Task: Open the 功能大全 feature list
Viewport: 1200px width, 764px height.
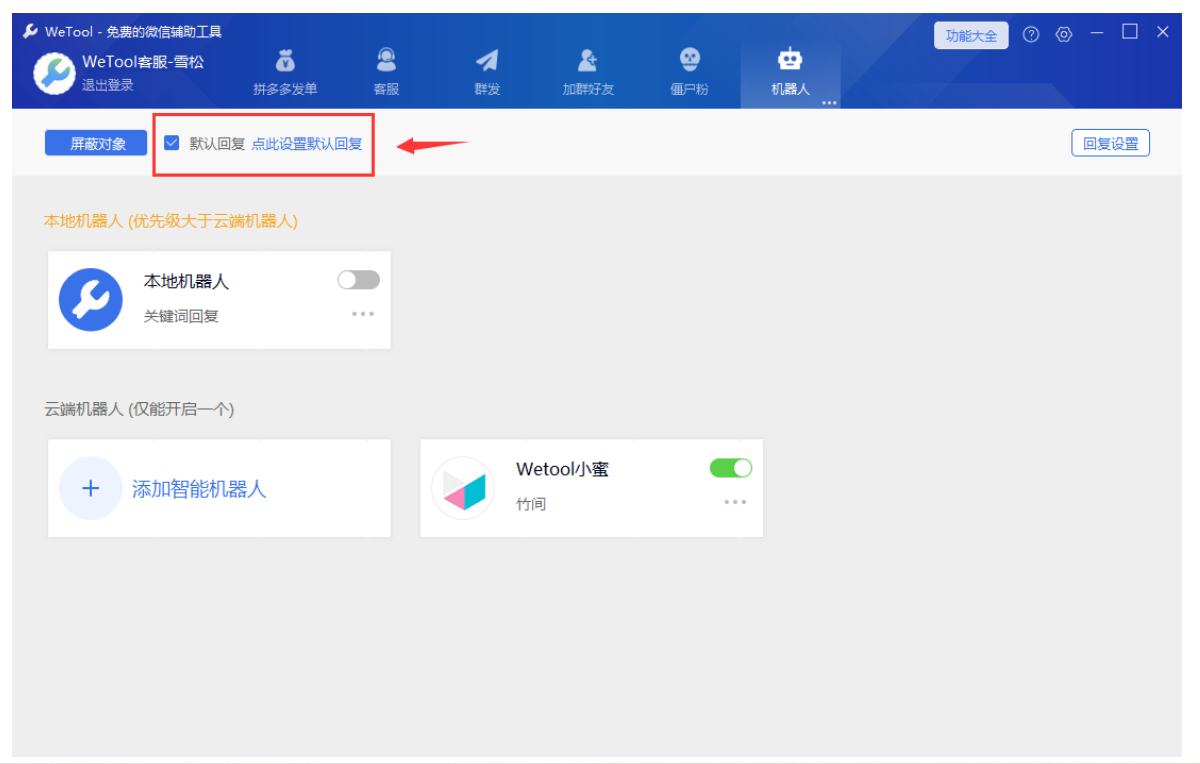Action: click(x=971, y=35)
